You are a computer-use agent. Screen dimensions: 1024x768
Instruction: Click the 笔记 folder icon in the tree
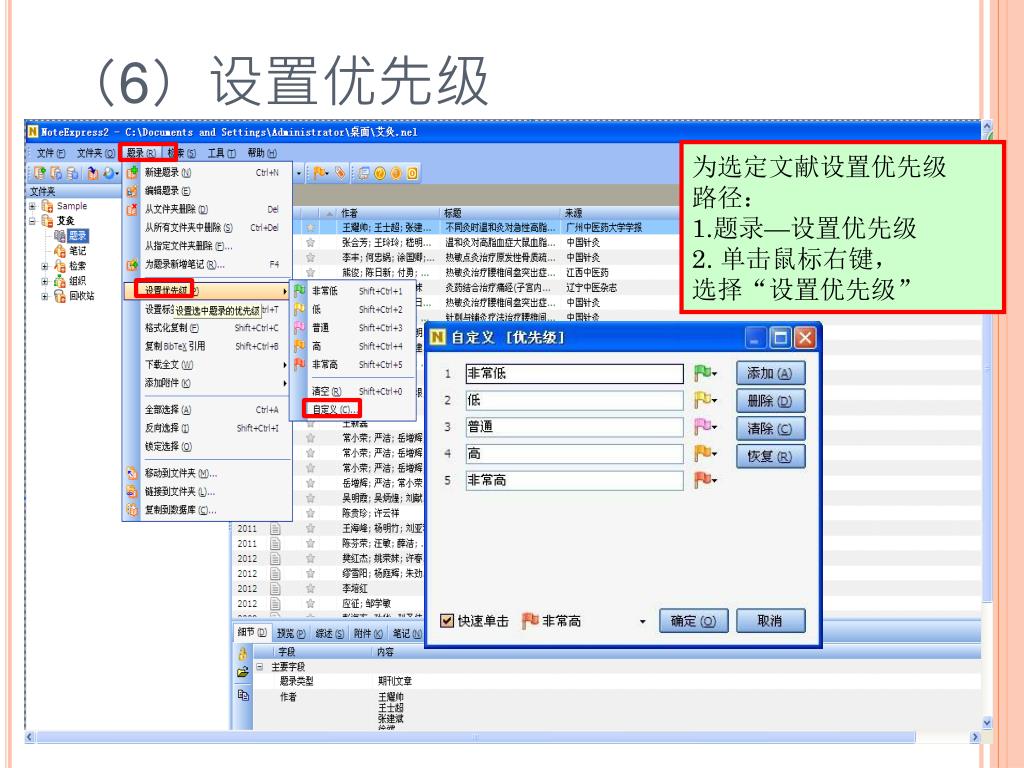point(59,251)
